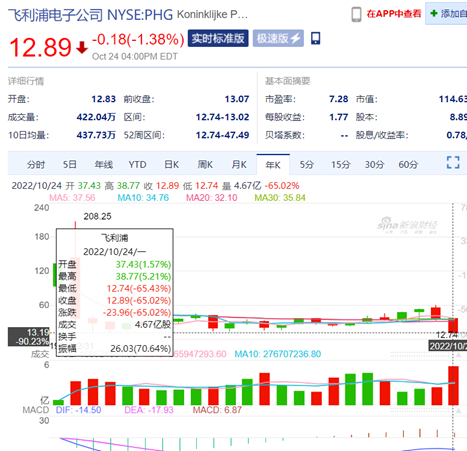This screenshot has width=467, height=451.
Task: Click the mobile device icon after 极速版
Action: pos(315,38)
